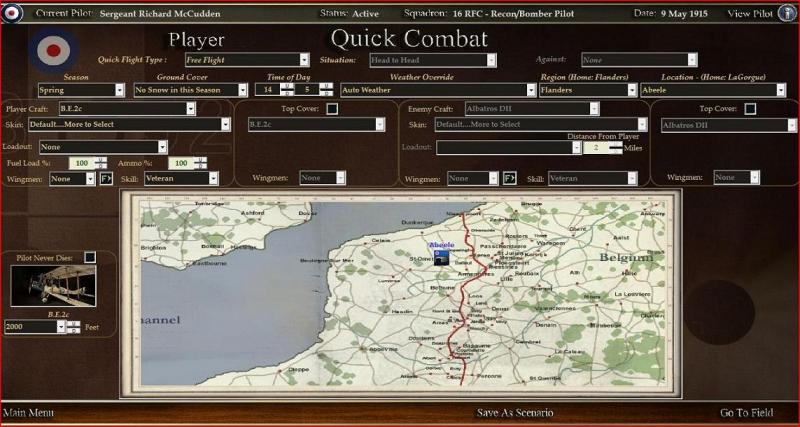Open the enemy Skin dropdown
Viewport: 800px width, 427px height.
point(541,124)
